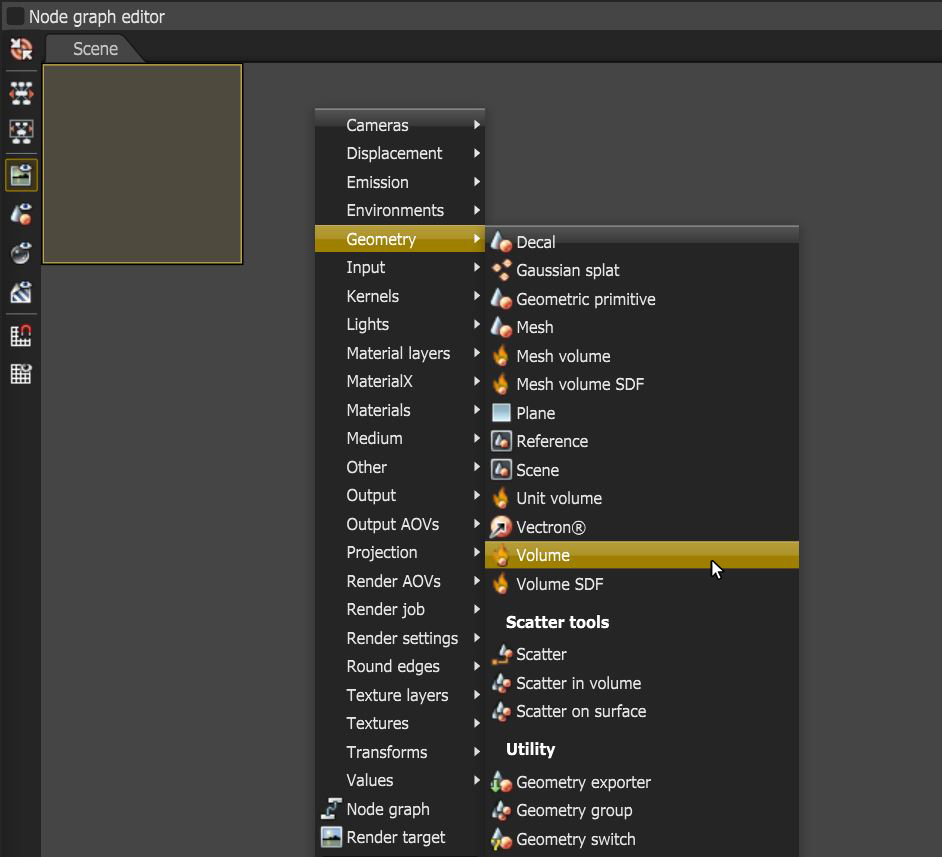Screen dimensions: 942x857
Task: Open the Round edges entry
Action: [x=400, y=666]
